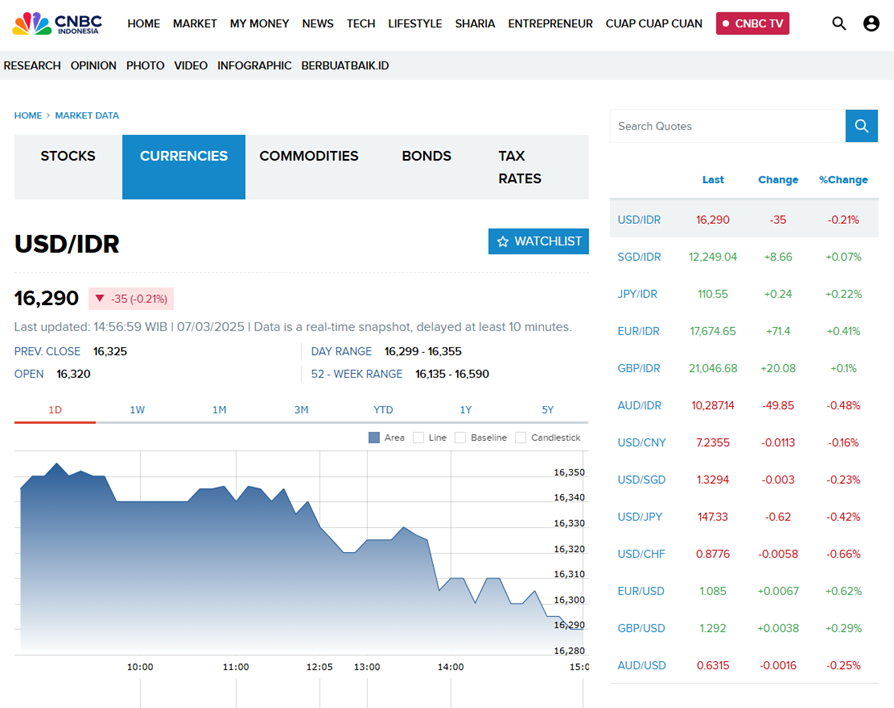Viewport: 894px width, 708px height.
Task: Click the blue Search Quotes magnifier button
Action: click(861, 126)
